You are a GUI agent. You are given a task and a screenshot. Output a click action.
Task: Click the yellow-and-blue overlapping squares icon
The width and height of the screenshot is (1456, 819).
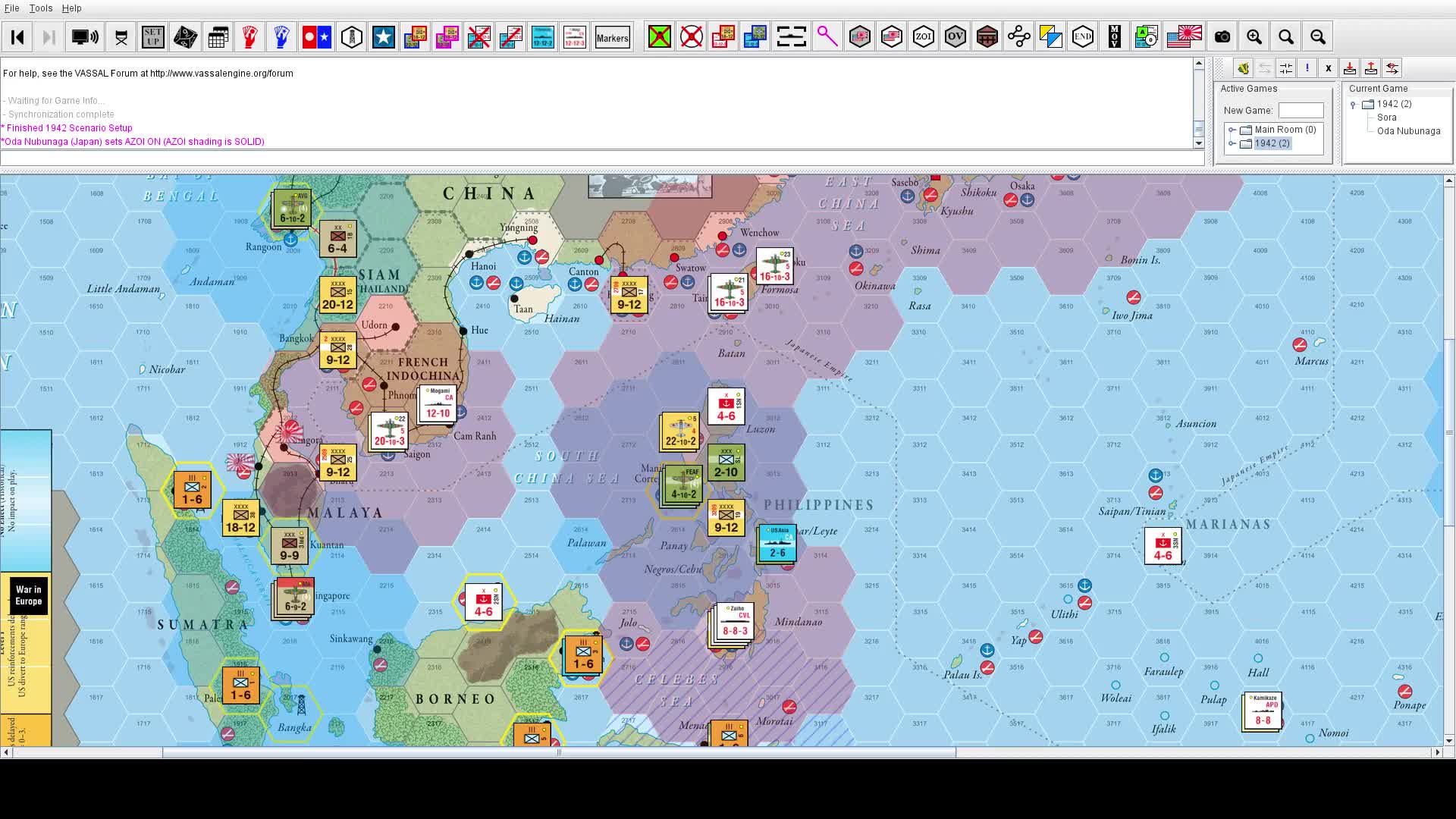[x=1051, y=37]
